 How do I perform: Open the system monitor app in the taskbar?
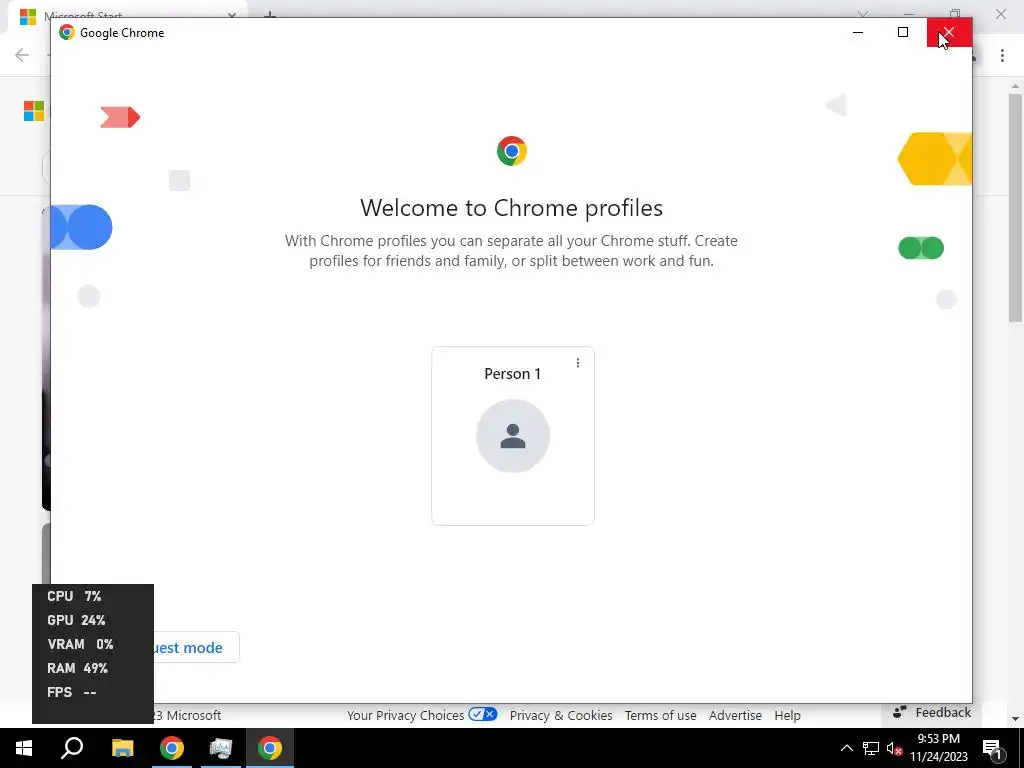(221, 748)
